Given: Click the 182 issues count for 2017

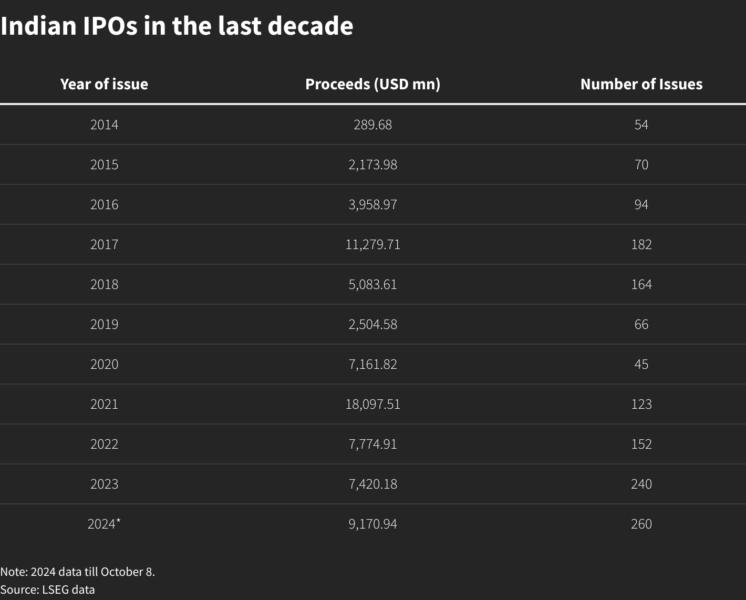Looking at the screenshot, I should click(x=641, y=245).
